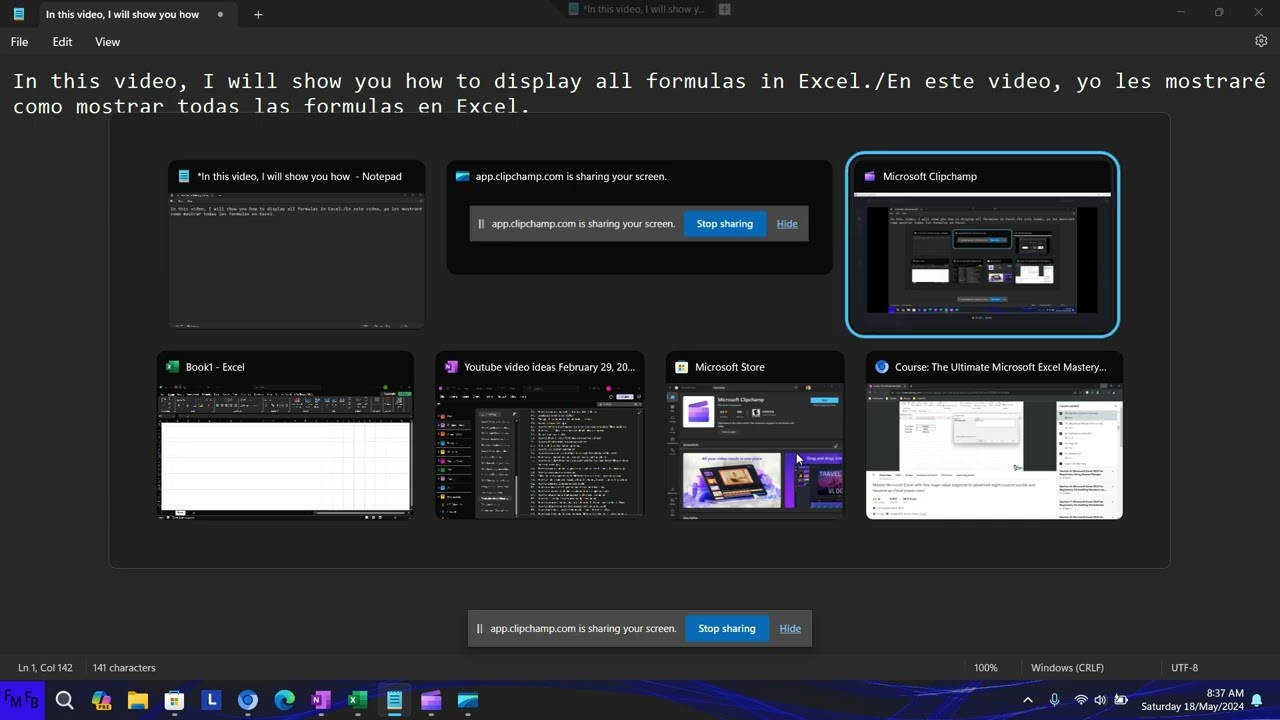Switch to Chrome via the taskbar
The width and height of the screenshot is (1280, 720).
pyautogui.click(x=248, y=700)
